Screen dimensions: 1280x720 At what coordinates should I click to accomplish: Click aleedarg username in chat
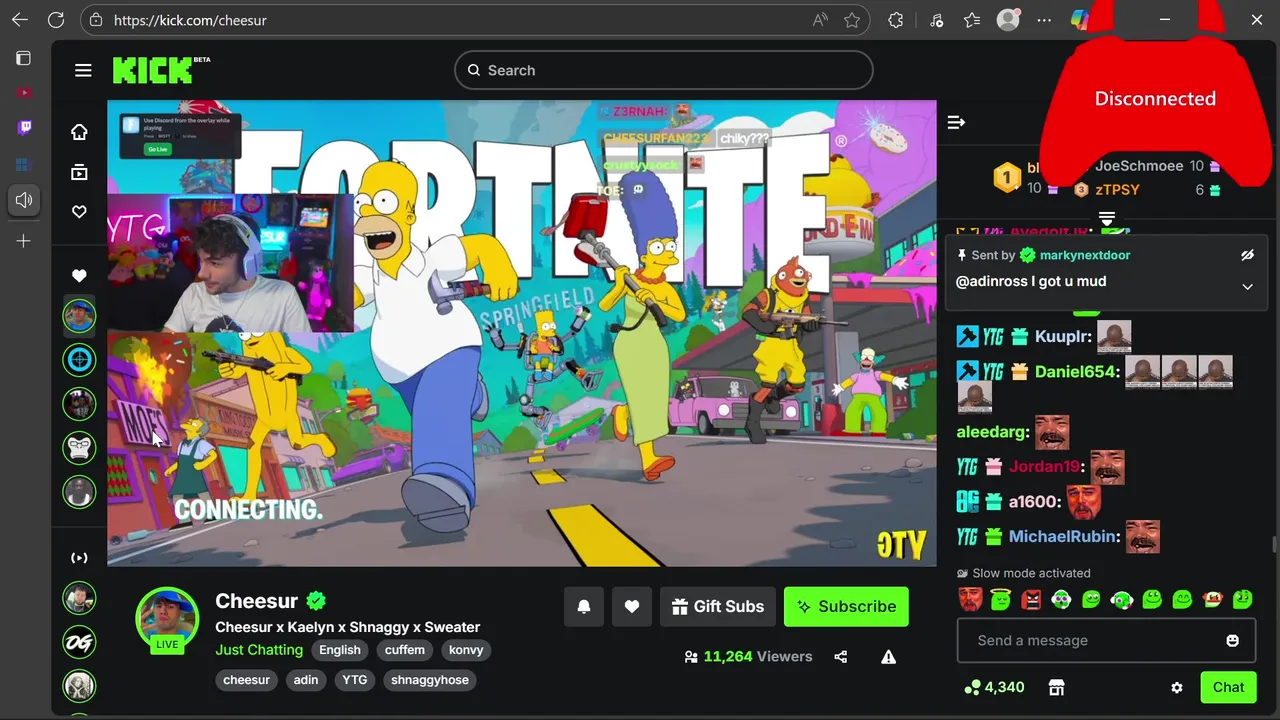pos(992,431)
